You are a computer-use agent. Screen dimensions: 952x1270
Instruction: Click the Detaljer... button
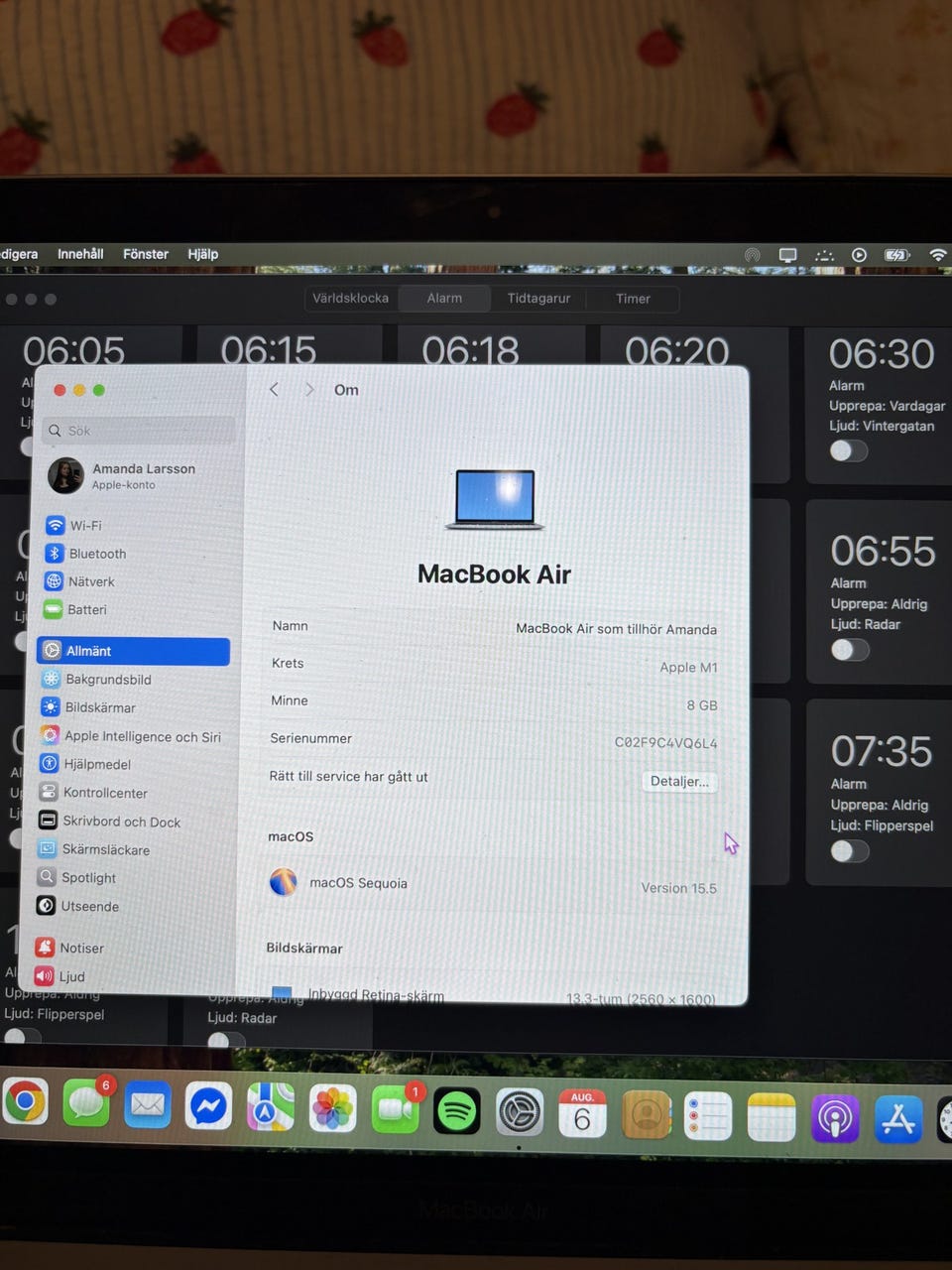point(679,781)
